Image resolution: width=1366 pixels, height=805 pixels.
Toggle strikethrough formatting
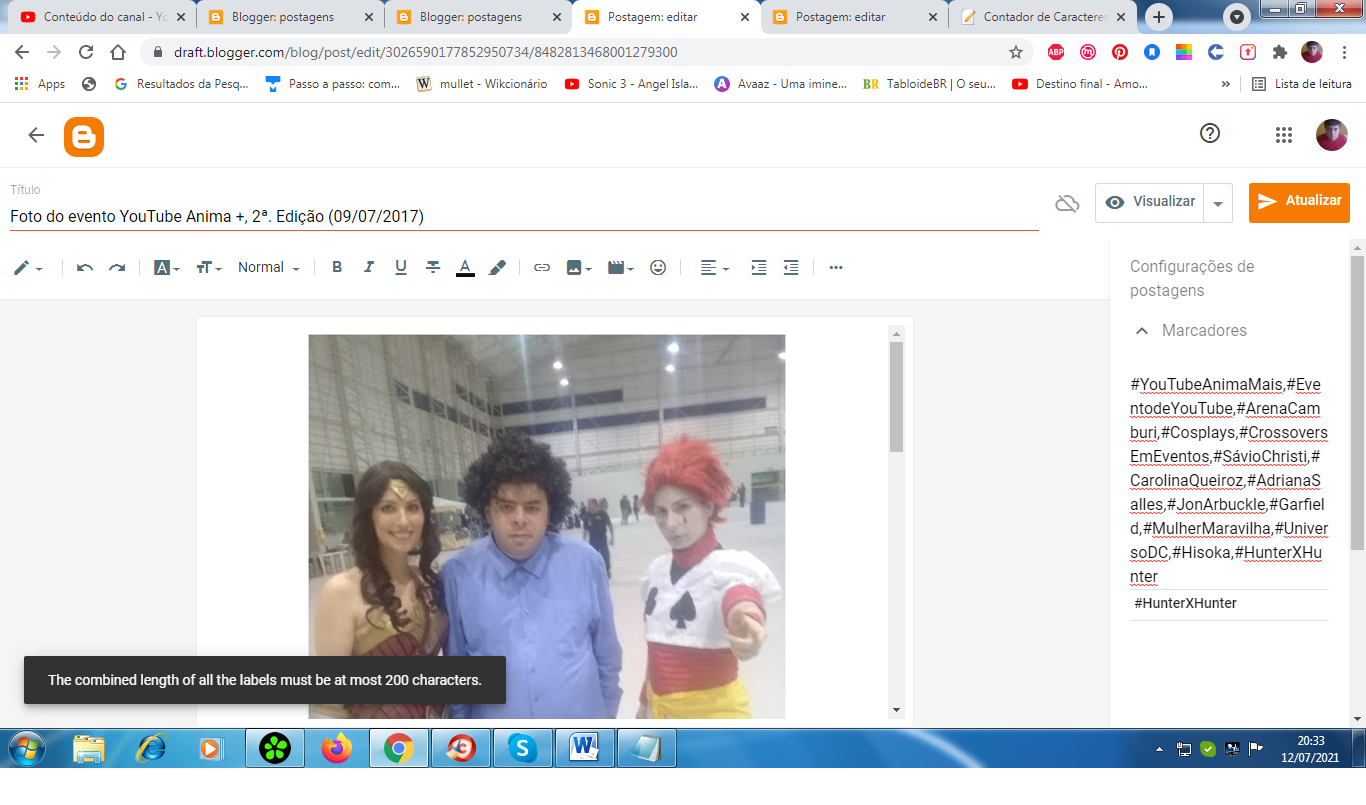(x=433, y=267)
